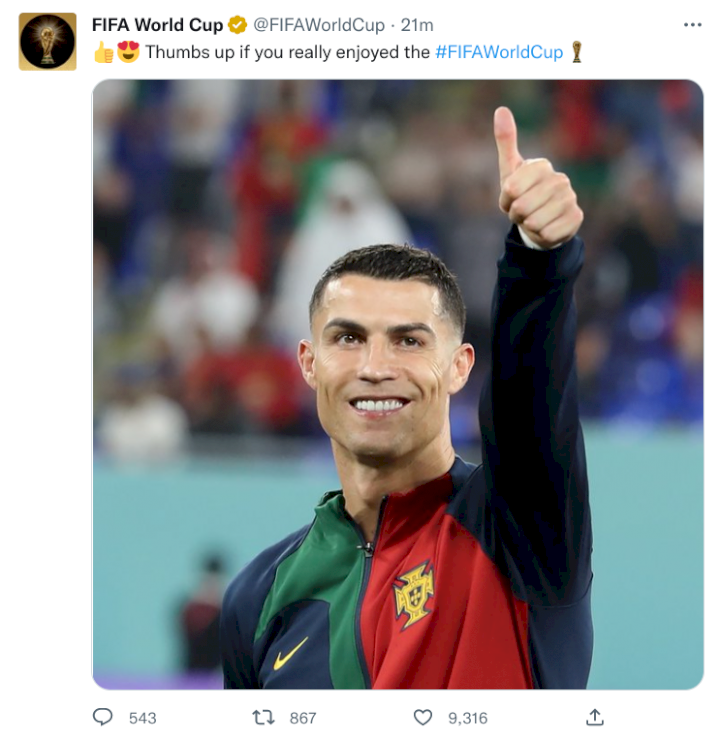View the 867 retweets count

pos(303,718)
